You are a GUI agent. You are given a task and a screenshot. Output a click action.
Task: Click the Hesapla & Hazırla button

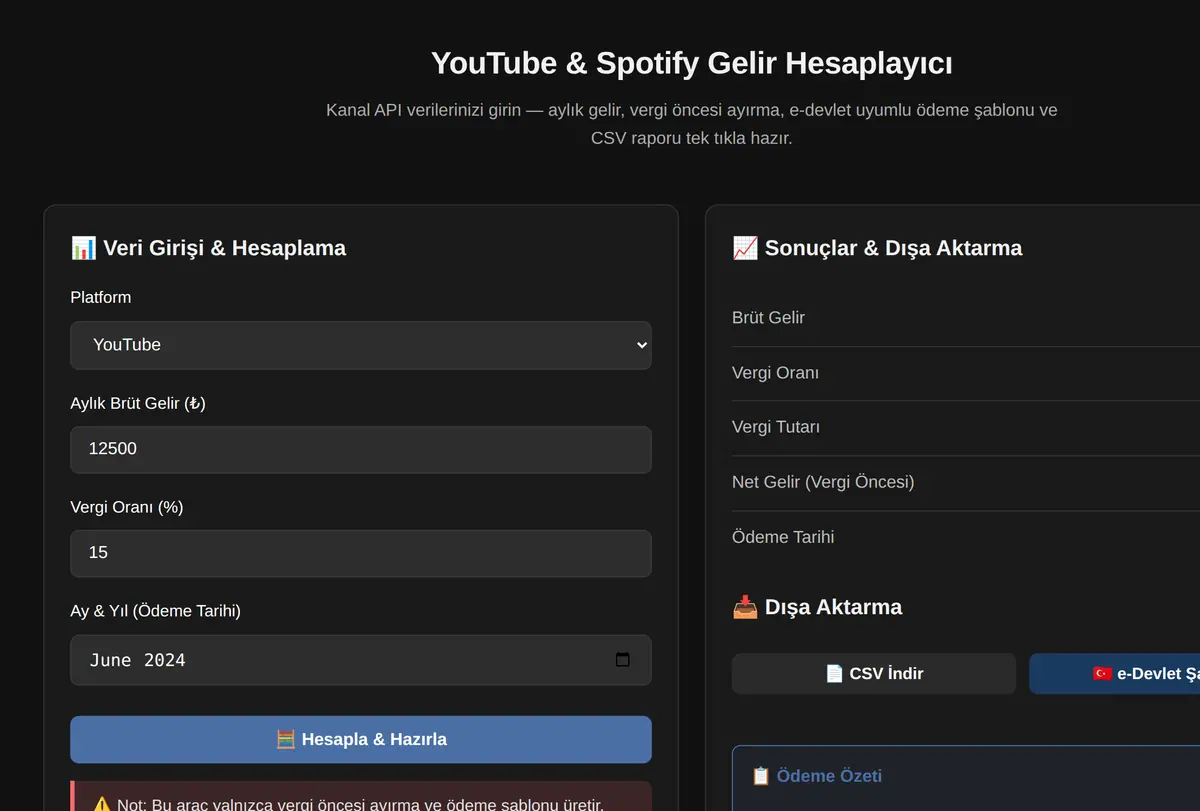pos(361,740)
